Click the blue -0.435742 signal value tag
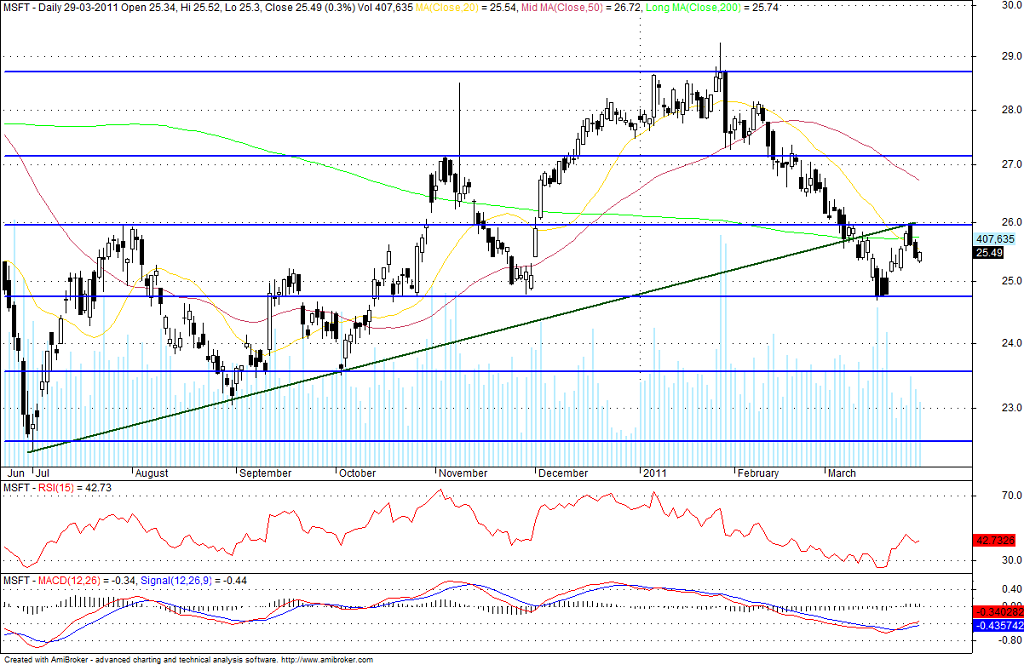The height and width of the screenshot is (665, 1024). pos(998,625)
